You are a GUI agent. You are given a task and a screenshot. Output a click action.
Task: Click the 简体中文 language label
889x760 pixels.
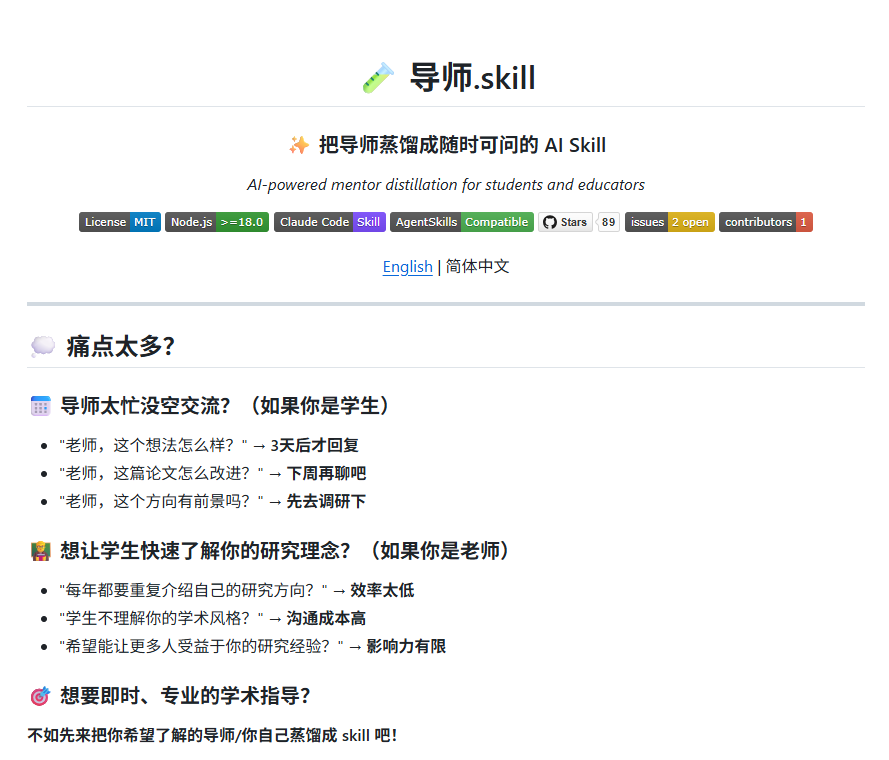point(477,267)
